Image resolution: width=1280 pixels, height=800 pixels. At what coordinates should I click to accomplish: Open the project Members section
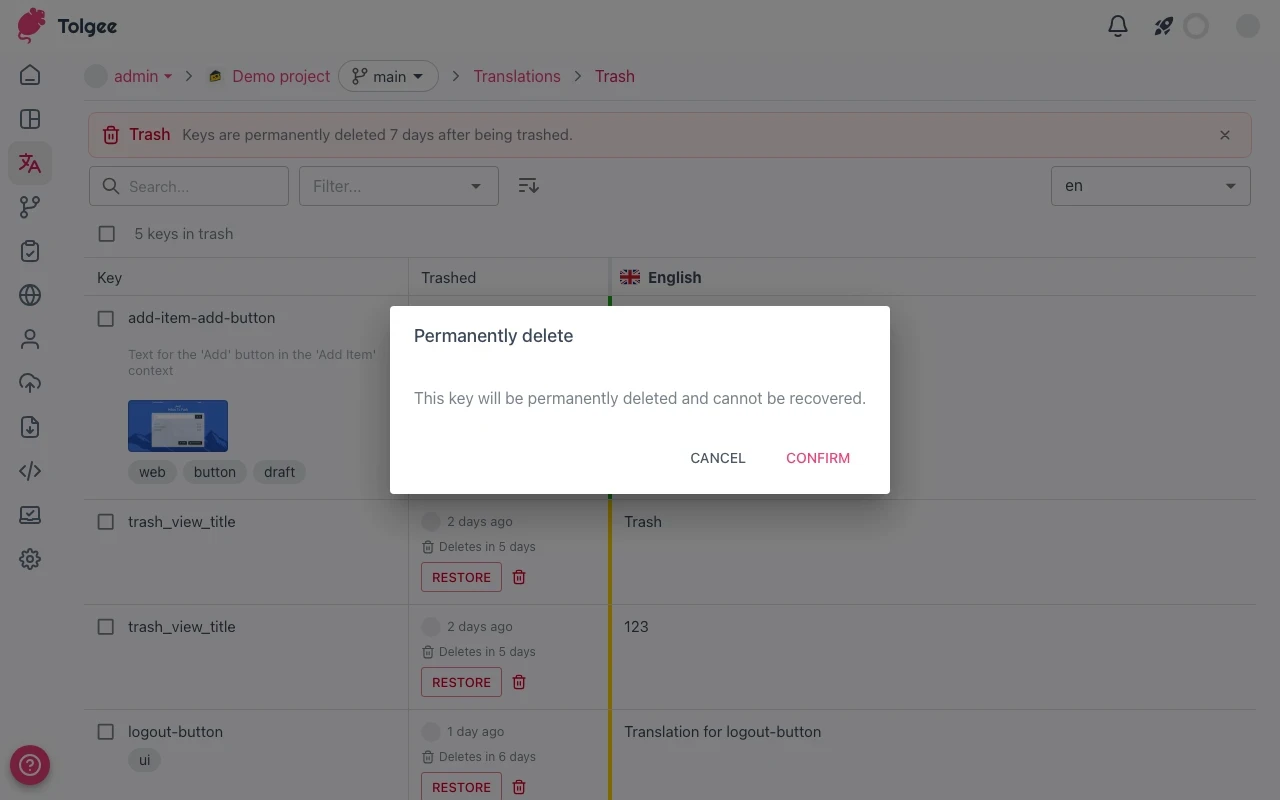coord(30,339)
